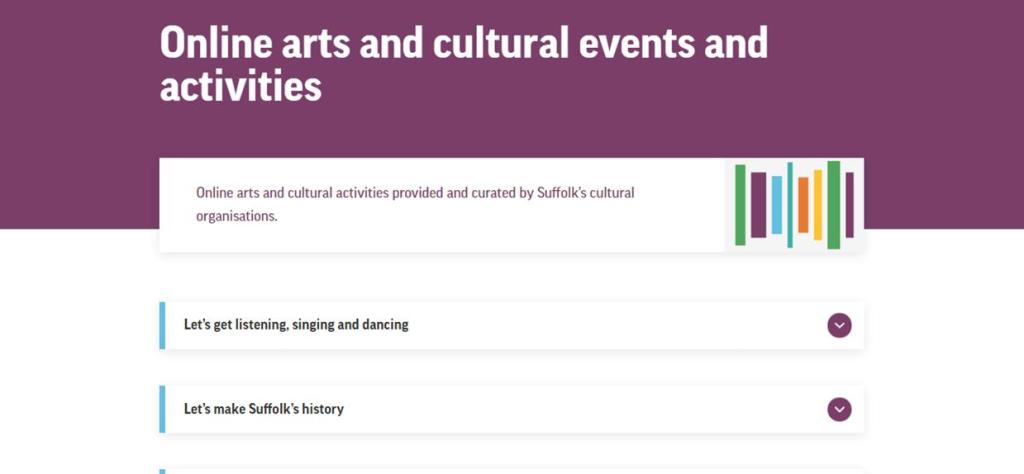Expand the Suffolk's history chevron button
Image resolution: width=1024 pixels, height=474 pixels.
click(839, 409)
